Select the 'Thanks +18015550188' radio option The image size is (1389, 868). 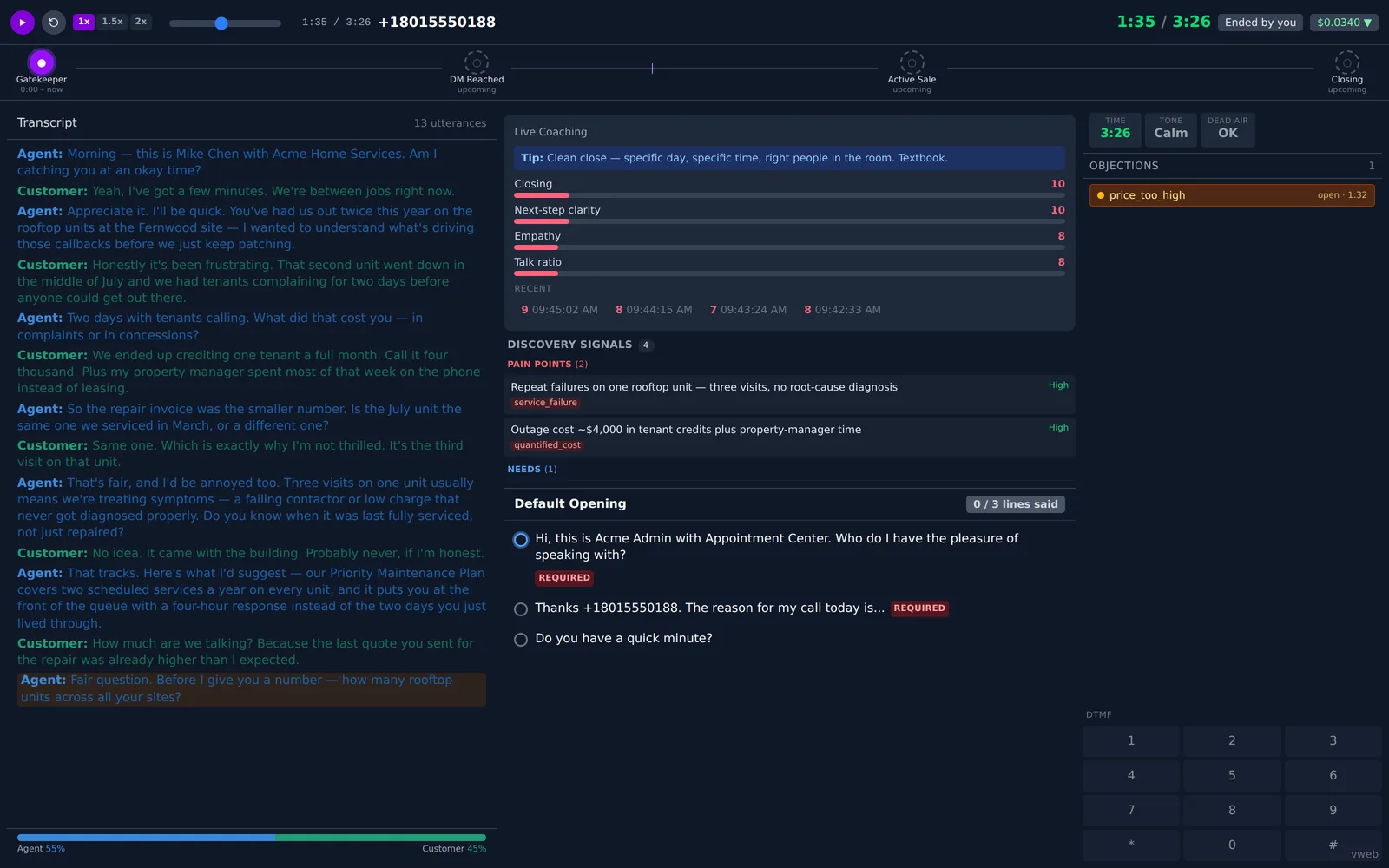521,609
